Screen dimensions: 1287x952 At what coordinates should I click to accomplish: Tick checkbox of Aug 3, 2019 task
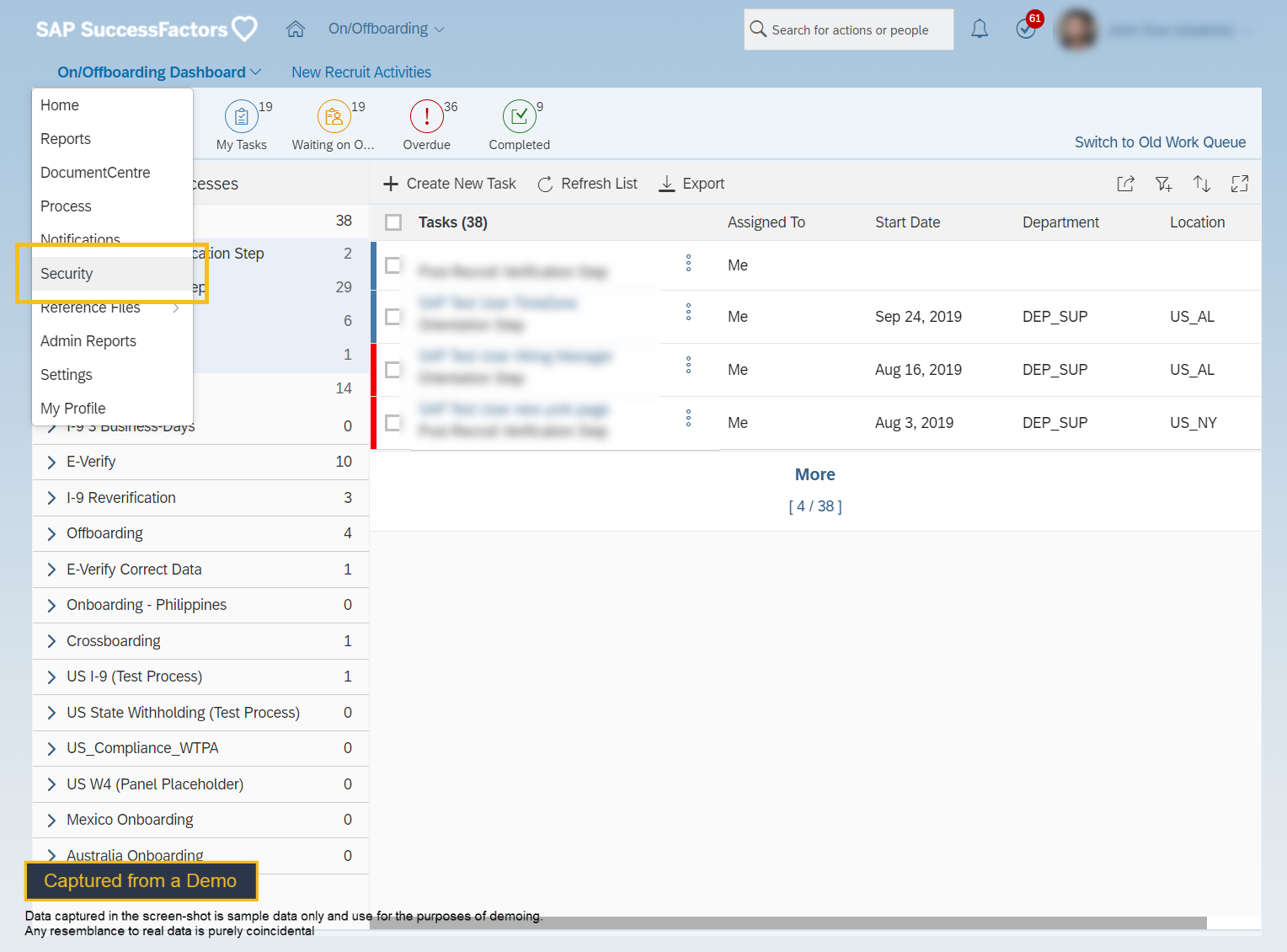pyautogui.click(x=393, y=423)
